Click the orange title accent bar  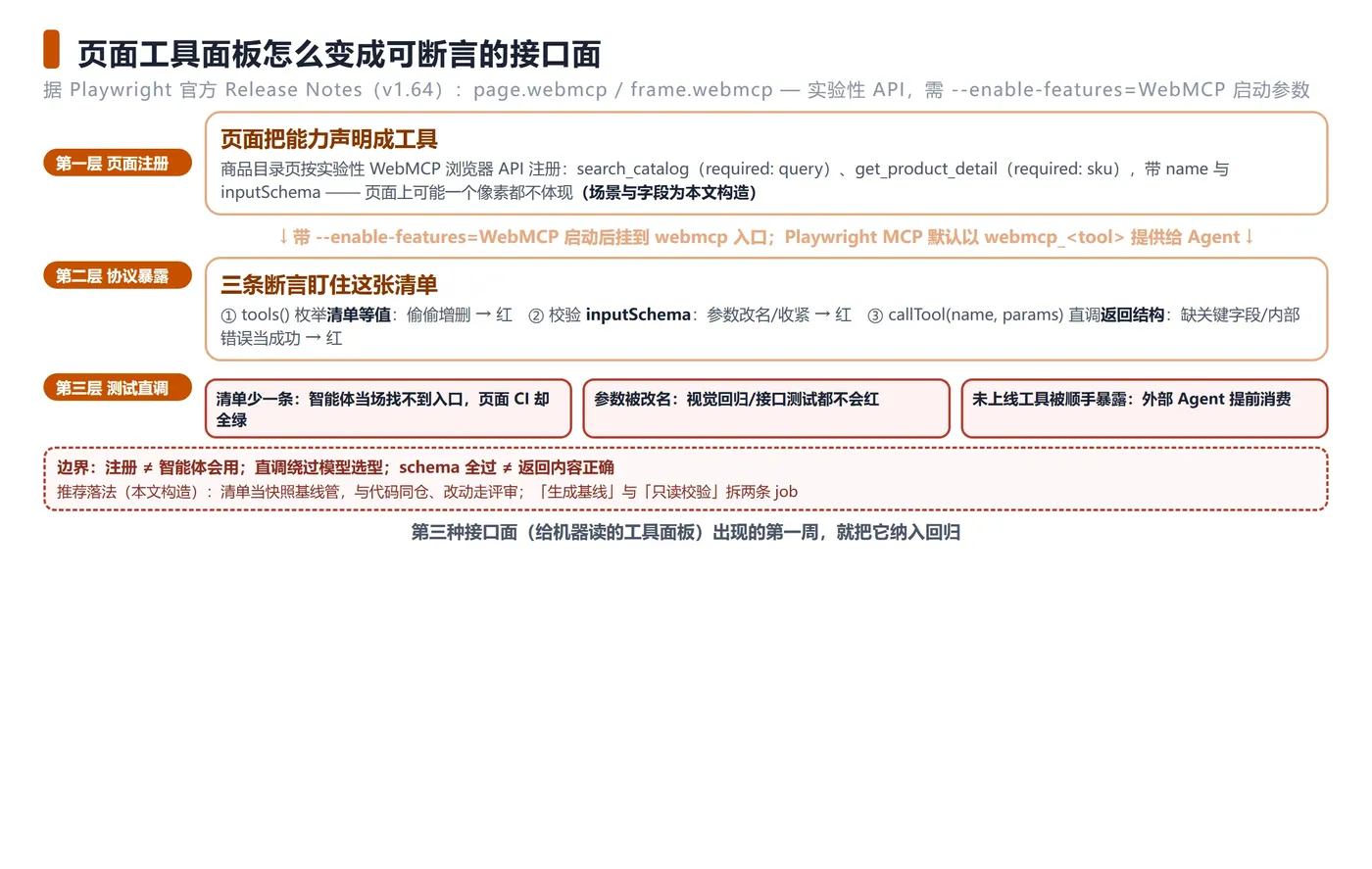pyautogui.click(x=51, y=50)
